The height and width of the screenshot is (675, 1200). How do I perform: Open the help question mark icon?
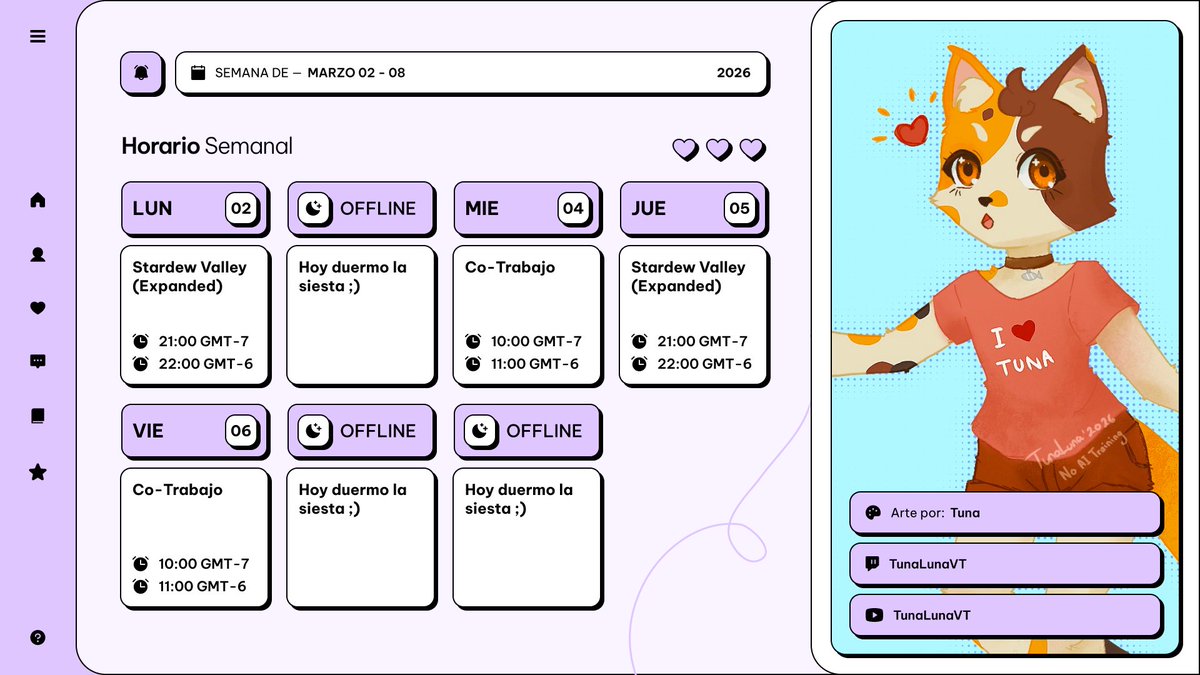(38, 638)
